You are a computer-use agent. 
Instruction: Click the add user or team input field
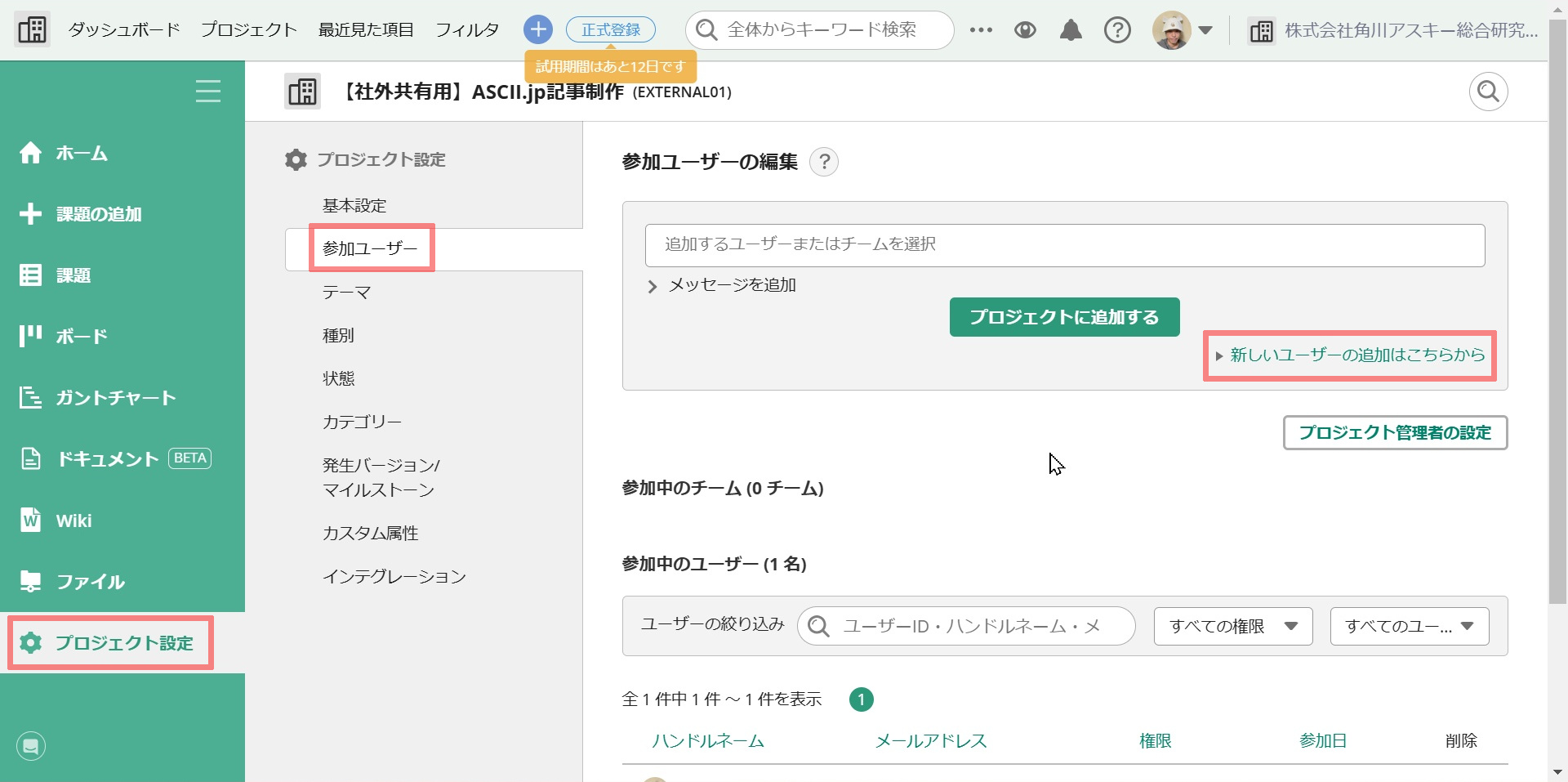(1064, 245)
